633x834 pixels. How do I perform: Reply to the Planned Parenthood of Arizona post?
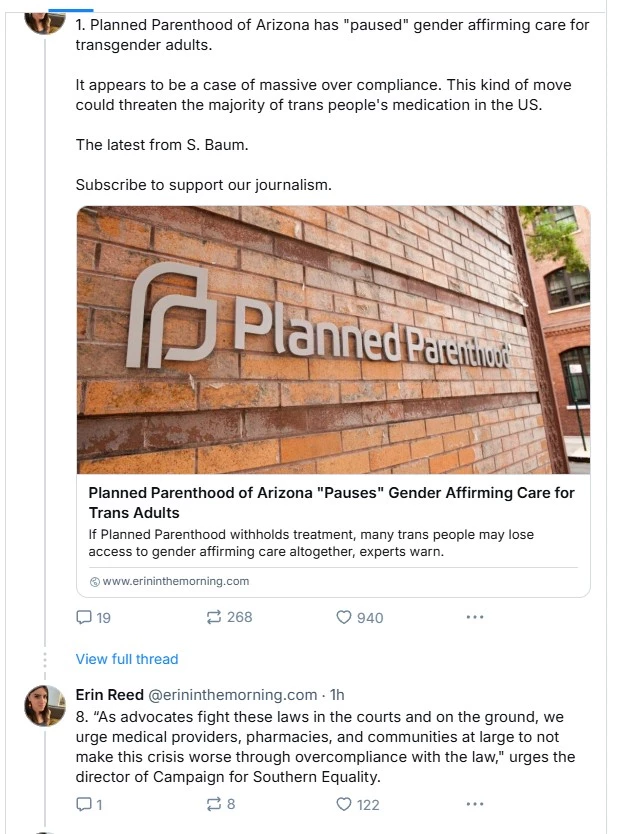(84, 617)
